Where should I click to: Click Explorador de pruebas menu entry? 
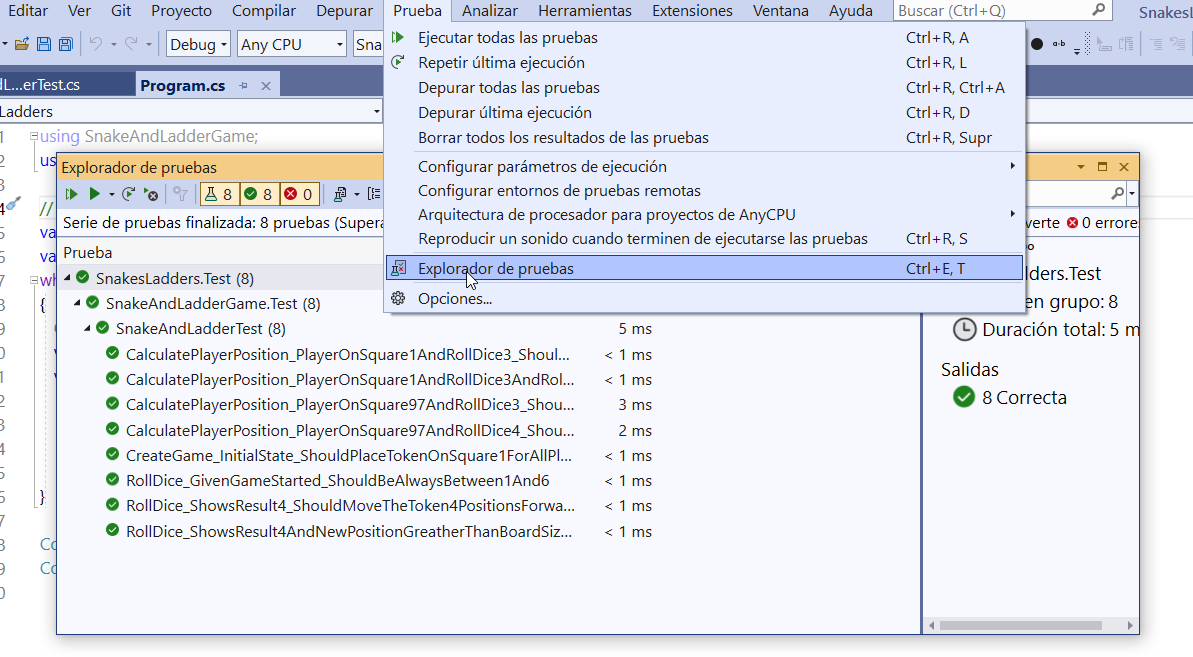(x=704, y=268)
